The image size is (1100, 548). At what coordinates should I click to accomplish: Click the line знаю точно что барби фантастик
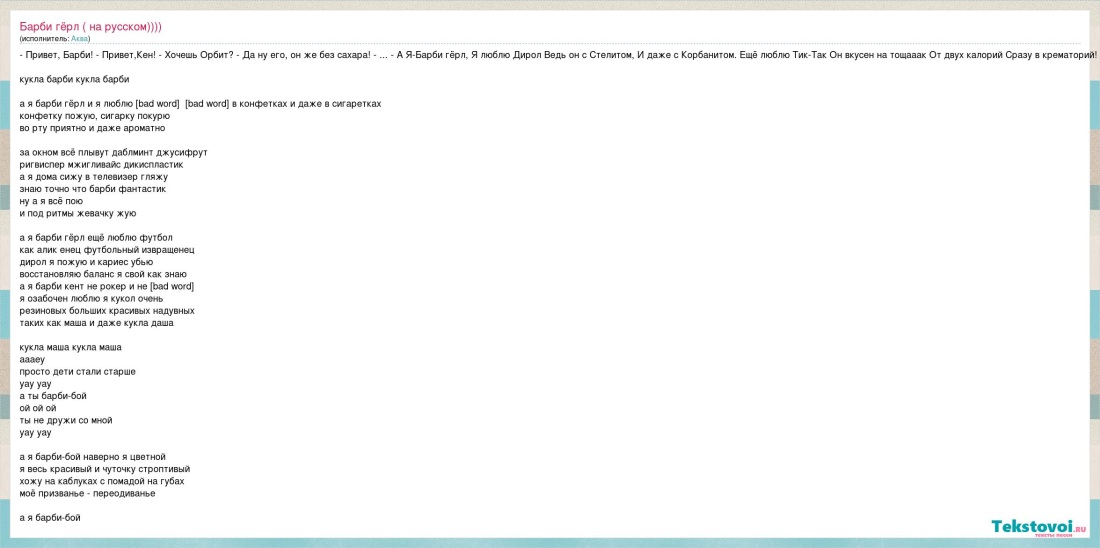click(x=92, y=188)
